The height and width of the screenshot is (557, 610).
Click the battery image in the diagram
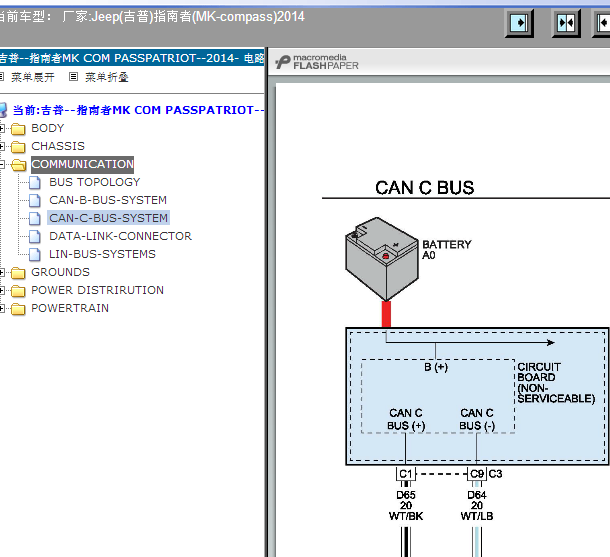tap(382, 259)
